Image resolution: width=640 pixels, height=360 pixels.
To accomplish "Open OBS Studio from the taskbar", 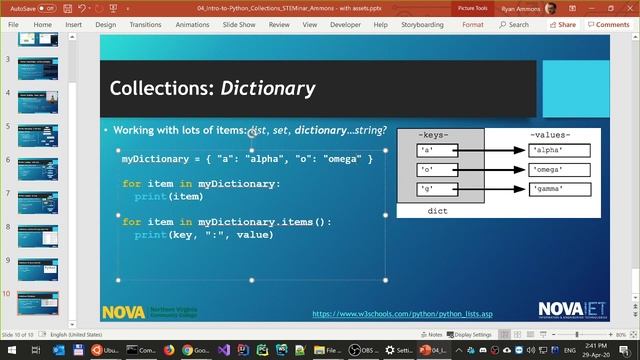I will [x=362, y=350].
